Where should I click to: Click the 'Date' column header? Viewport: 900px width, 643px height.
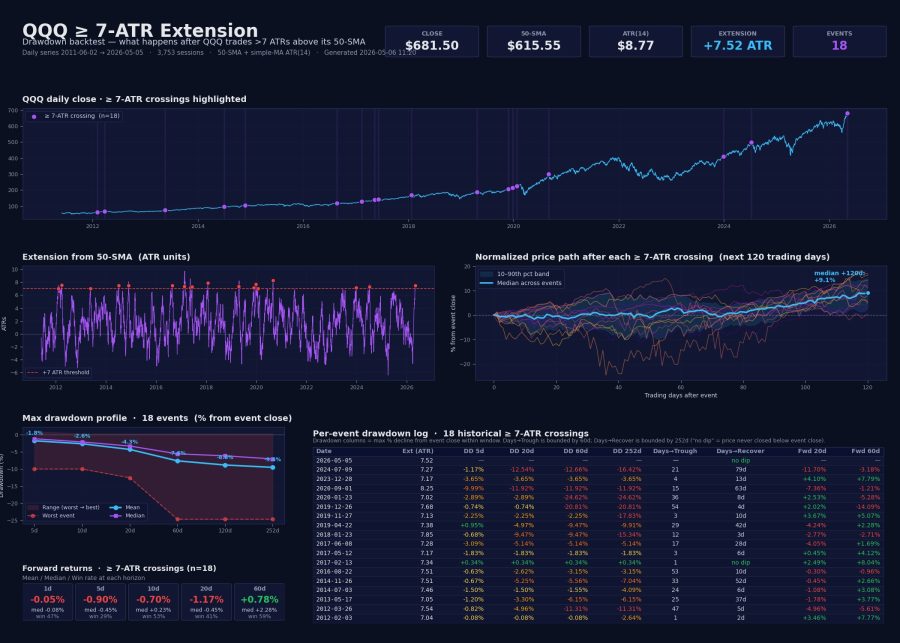pos(324,451)
